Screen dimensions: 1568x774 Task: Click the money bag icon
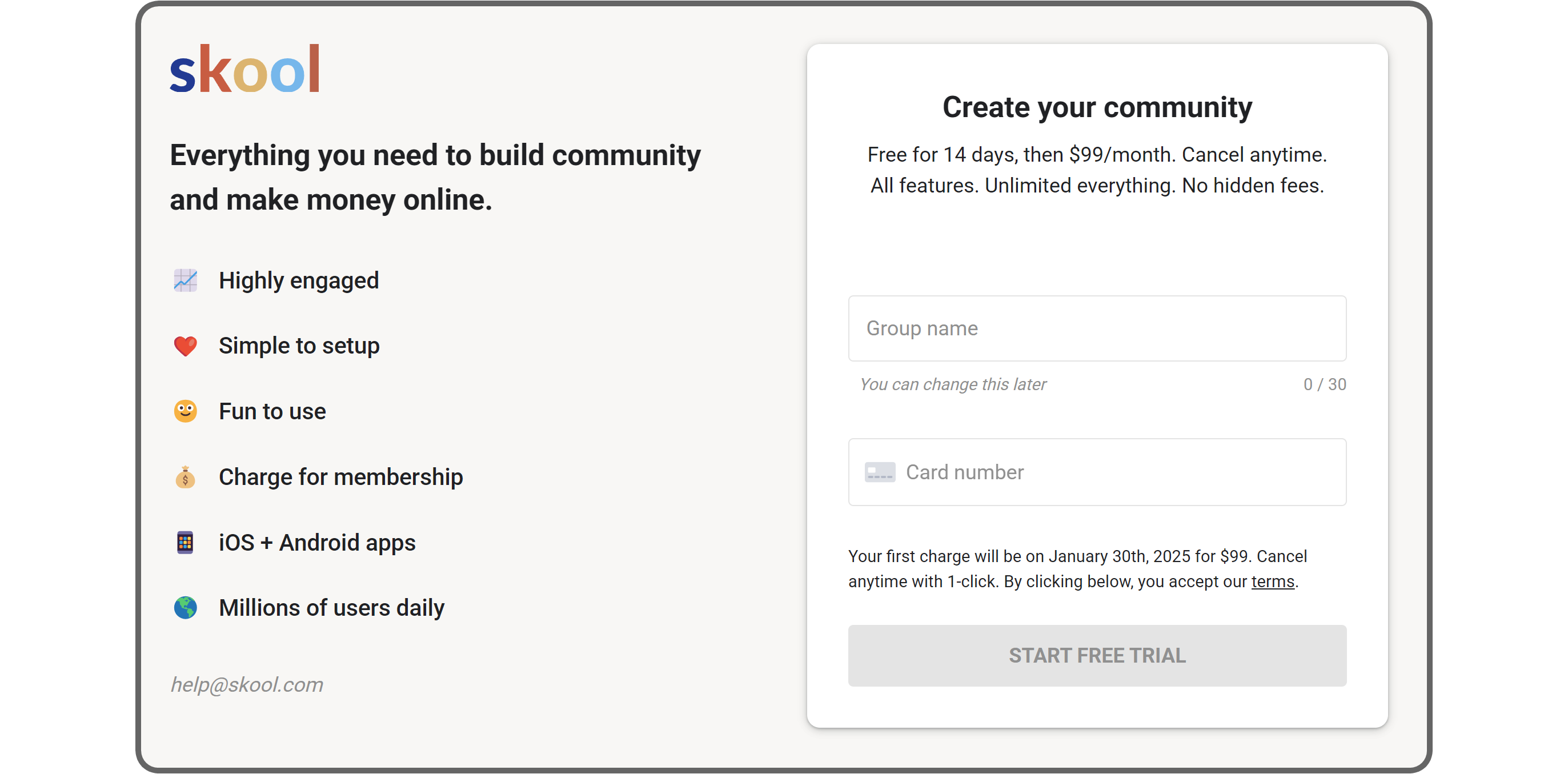[185, 477]
